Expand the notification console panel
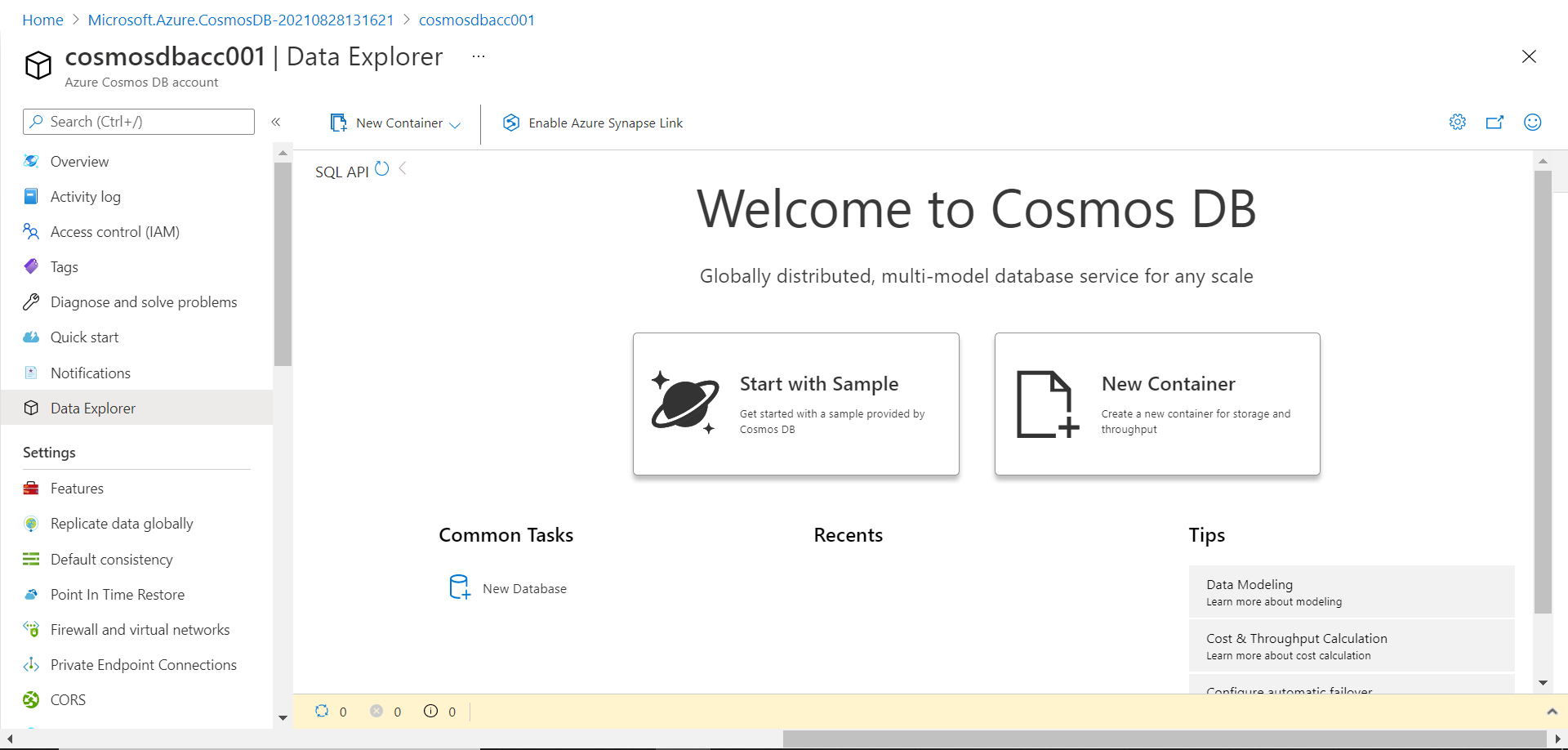 [1552, 712]
